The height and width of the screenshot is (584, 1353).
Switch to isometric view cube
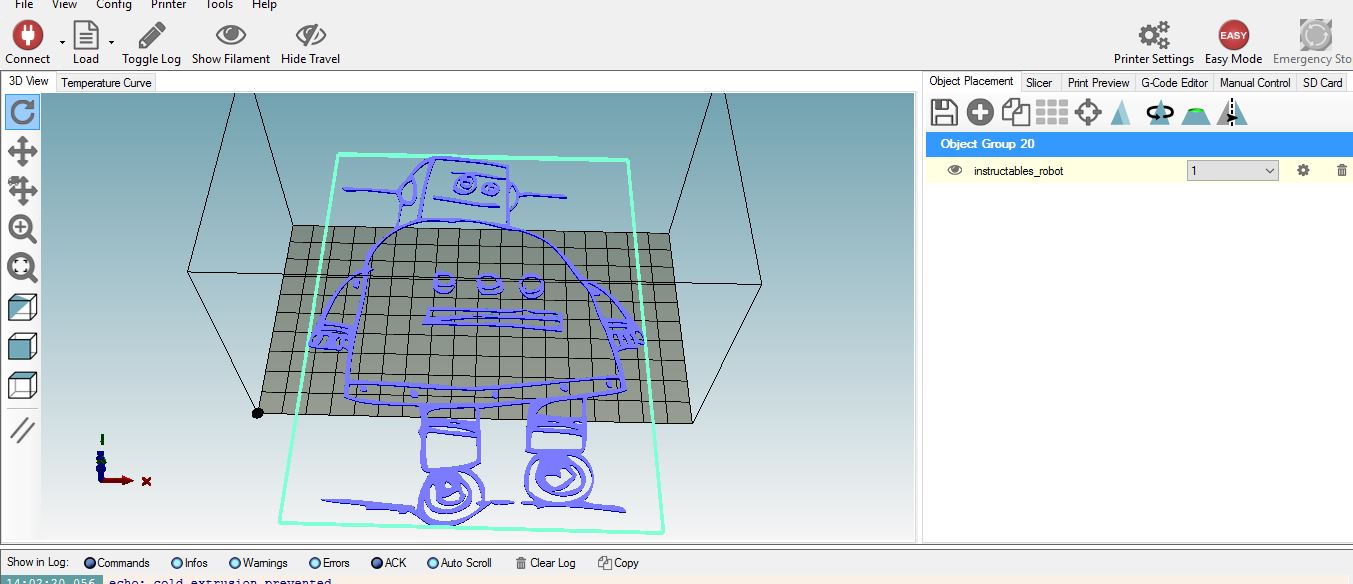(x=22, y=308)
